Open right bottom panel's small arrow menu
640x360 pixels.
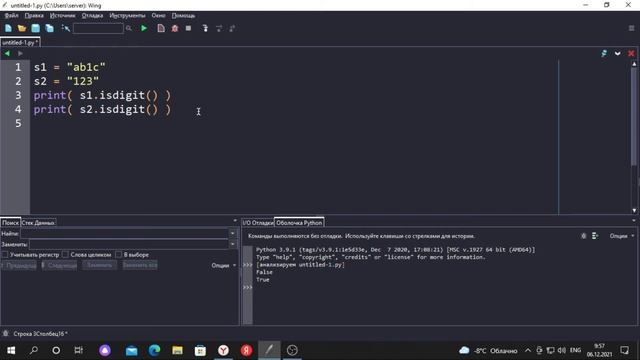coord(634,220)
